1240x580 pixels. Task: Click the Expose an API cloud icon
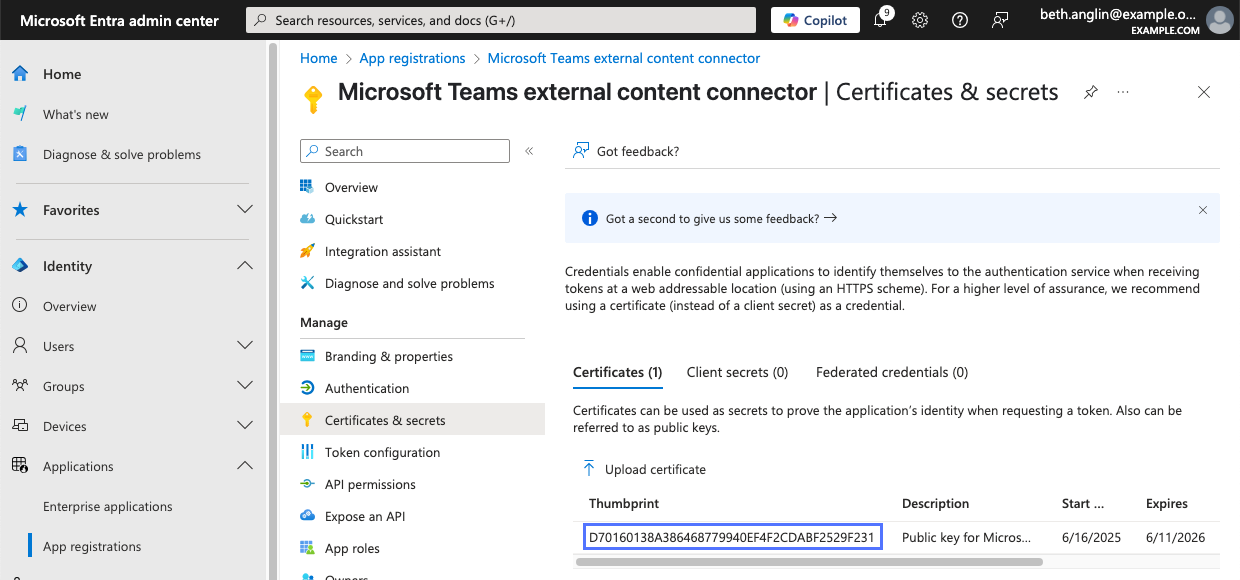pos(307,516)
